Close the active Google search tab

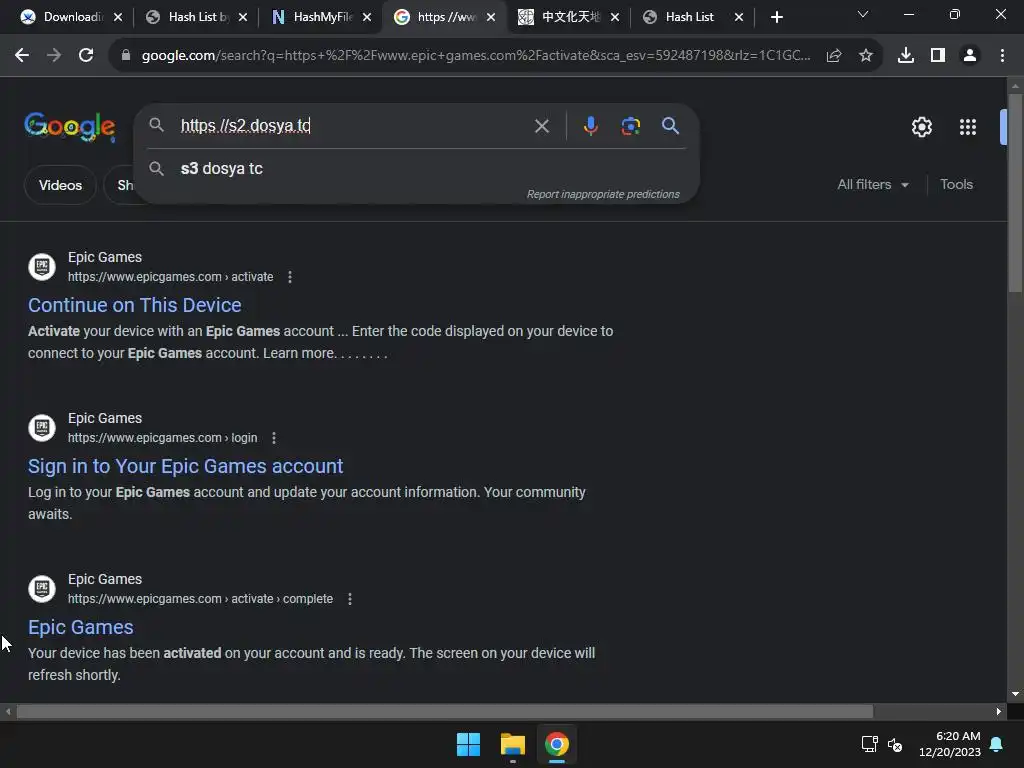(x=491, y=17)
